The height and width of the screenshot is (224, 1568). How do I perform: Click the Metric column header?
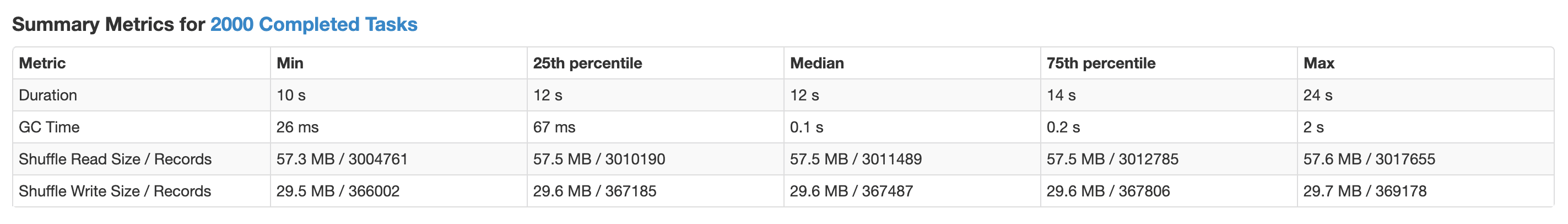click(x=42, y=63)
